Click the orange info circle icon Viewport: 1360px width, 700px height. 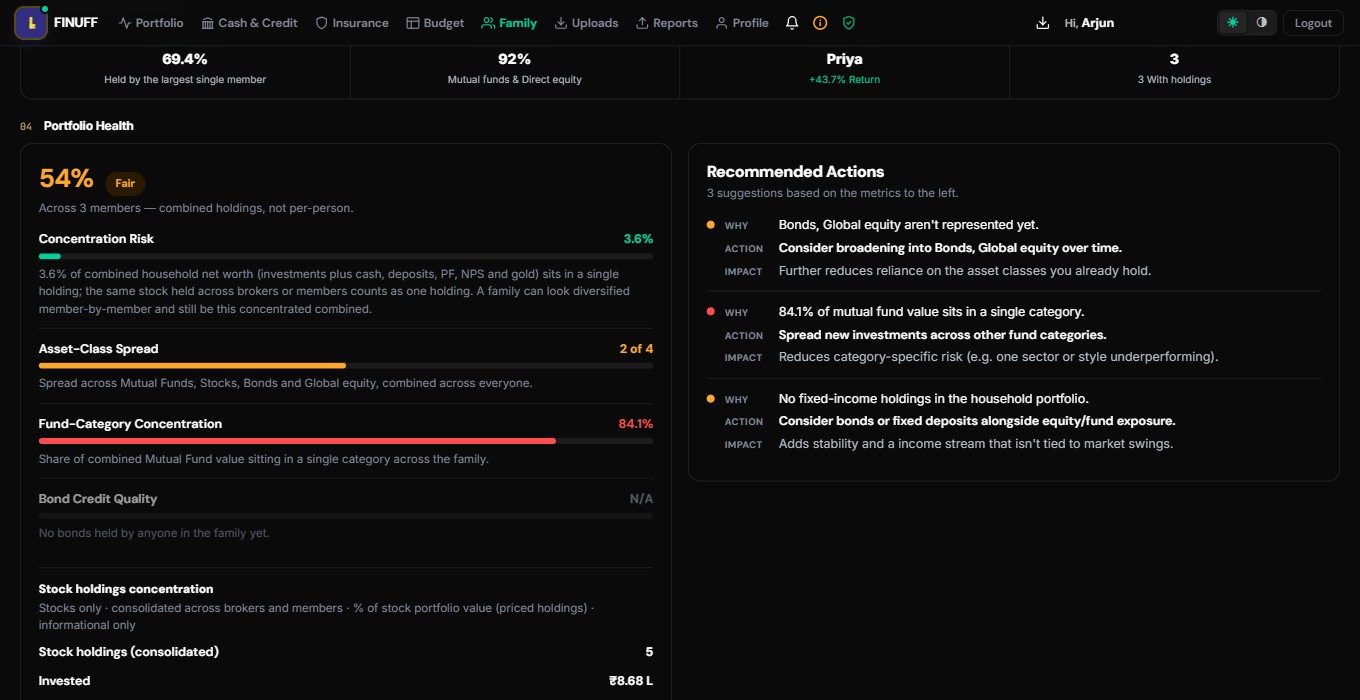820,23
